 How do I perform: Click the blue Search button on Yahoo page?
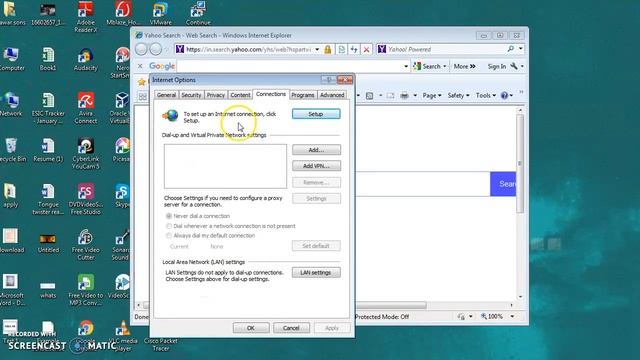[x=503, y=184]
